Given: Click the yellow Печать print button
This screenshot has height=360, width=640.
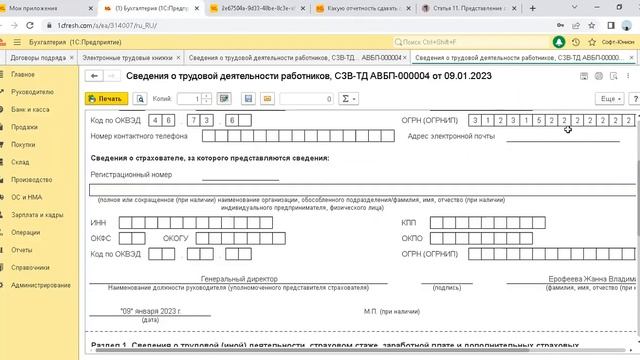Looking at the screenshot, I should point(106,99).
